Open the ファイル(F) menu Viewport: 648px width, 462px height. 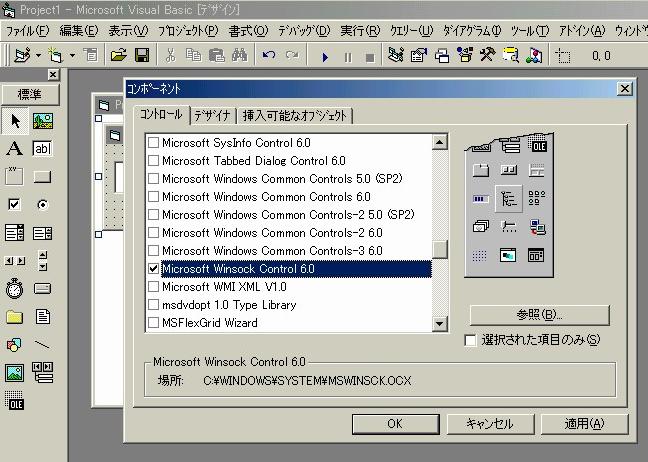27,31
